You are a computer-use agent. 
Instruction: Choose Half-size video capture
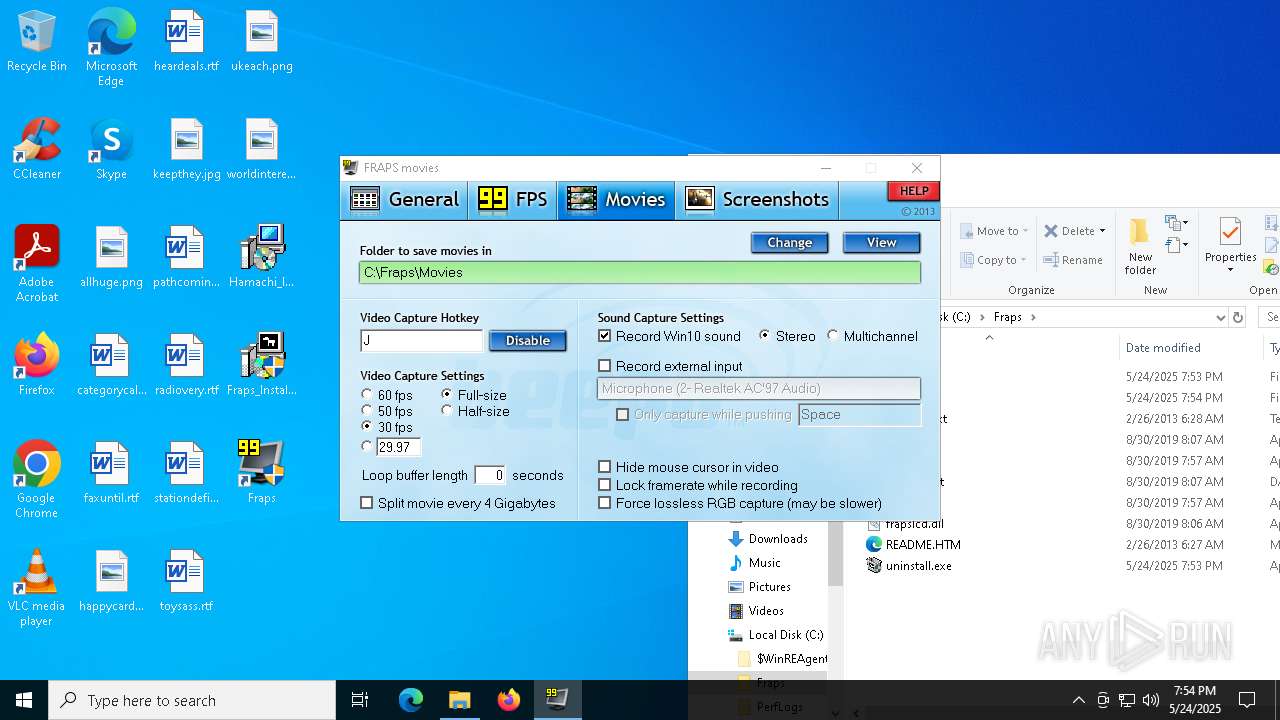tap(447, 411)
